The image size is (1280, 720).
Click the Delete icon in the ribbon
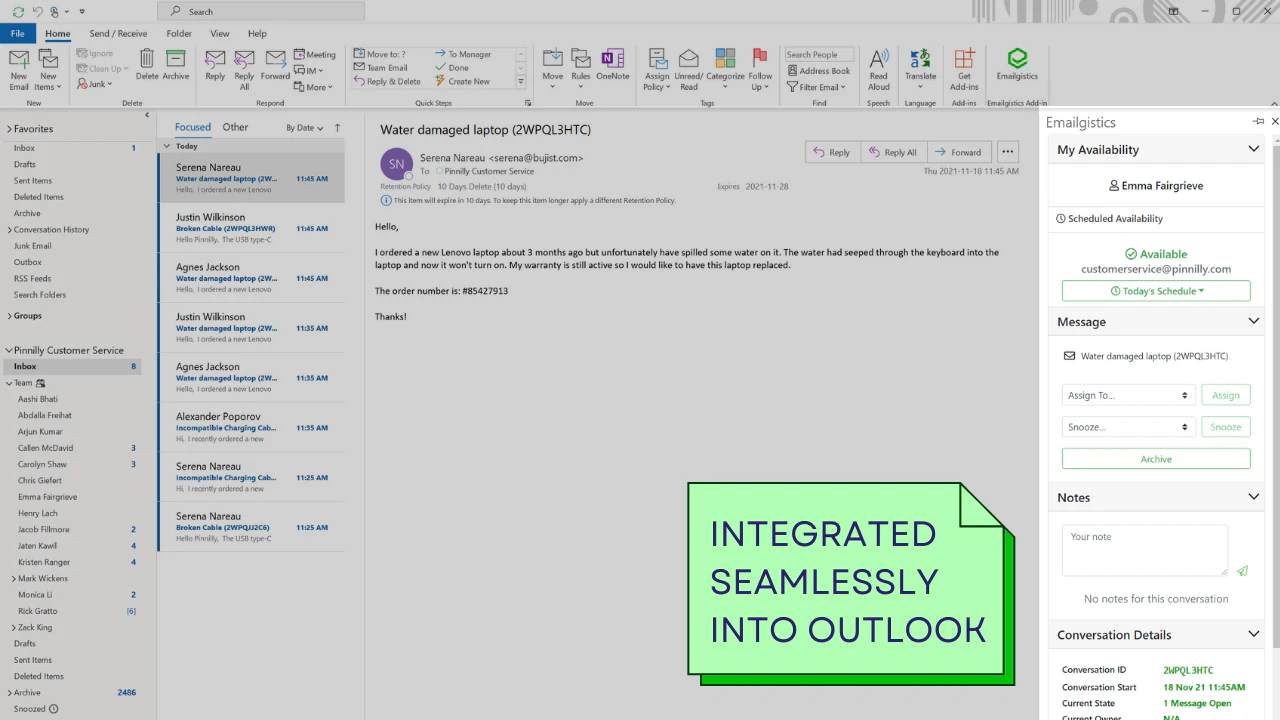point(147,62)
